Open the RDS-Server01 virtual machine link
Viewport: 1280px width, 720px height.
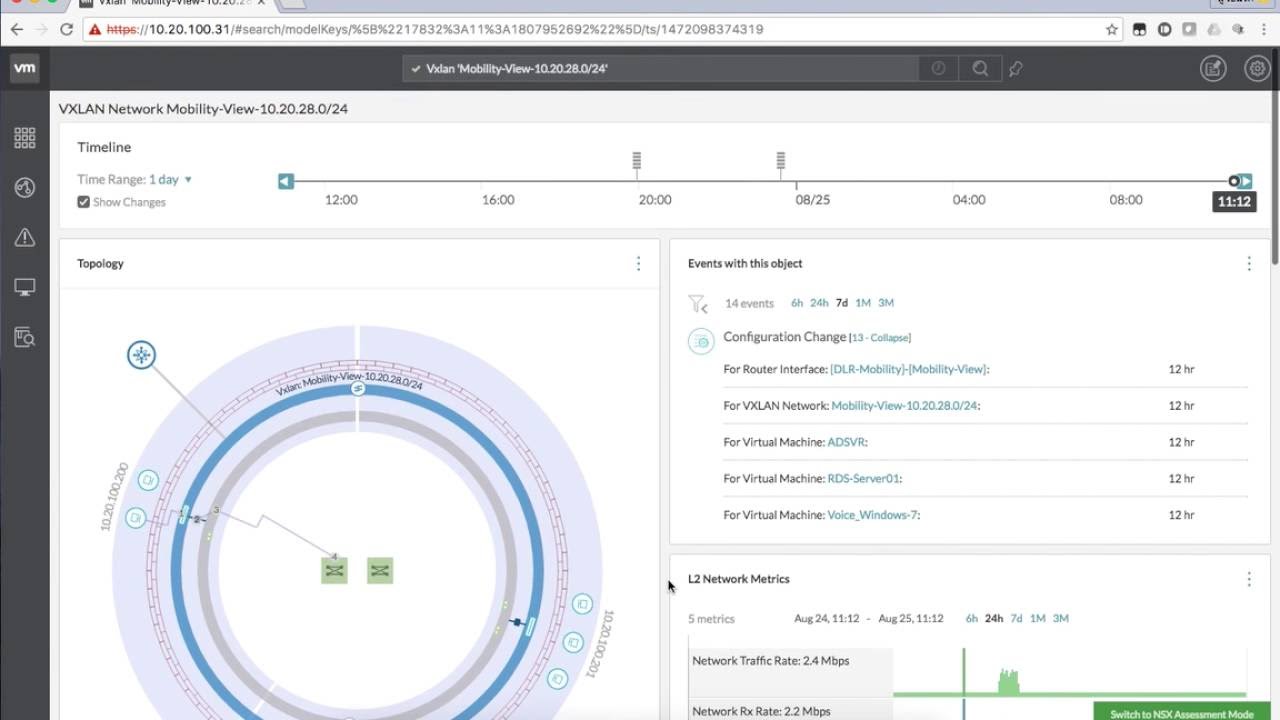(863, 479)
